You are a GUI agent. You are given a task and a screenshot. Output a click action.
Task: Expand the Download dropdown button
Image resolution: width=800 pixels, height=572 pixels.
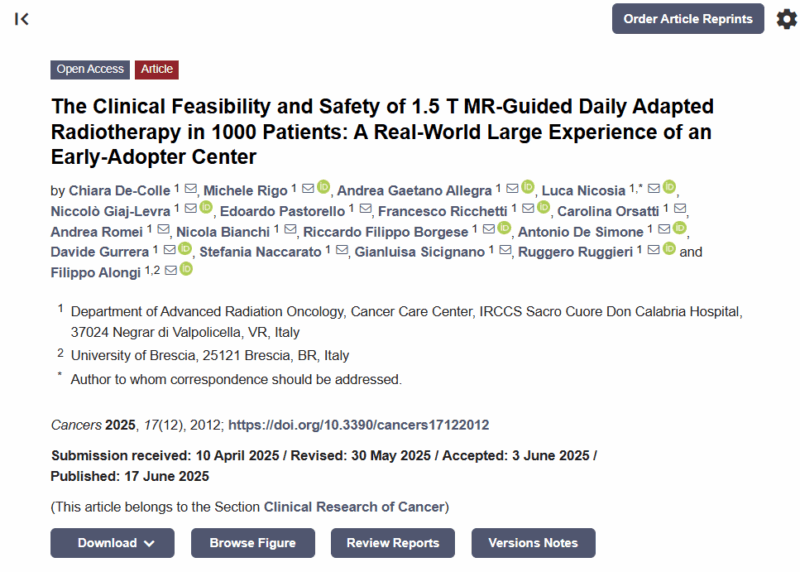112,543
